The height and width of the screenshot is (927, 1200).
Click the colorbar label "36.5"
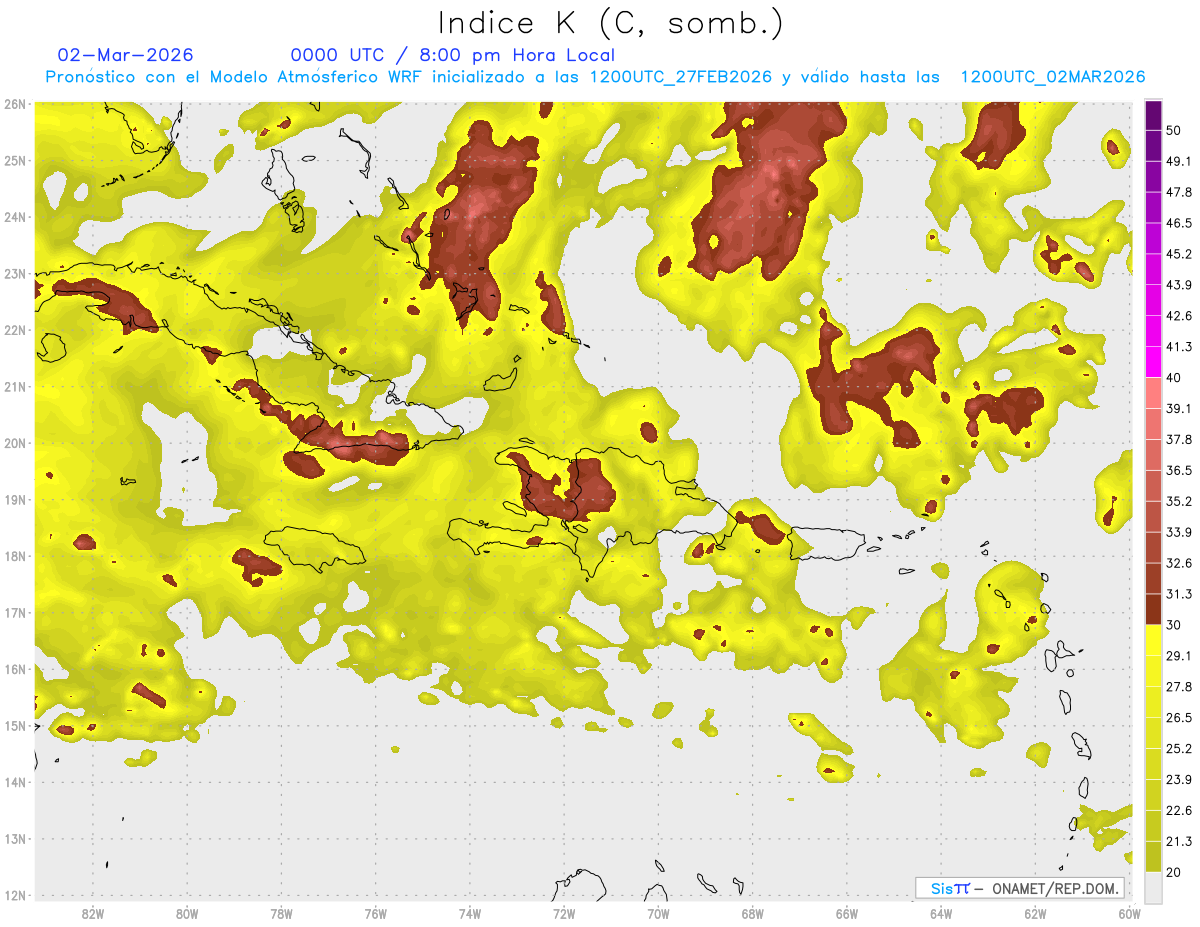coord(1179,470)
